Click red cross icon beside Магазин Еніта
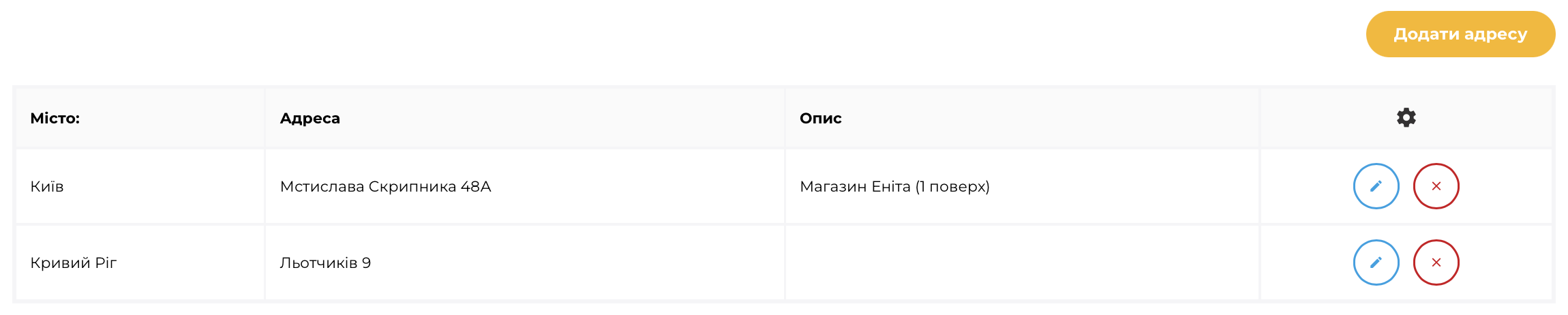The image size is (1568, 315). click(x=1436, y=186)
